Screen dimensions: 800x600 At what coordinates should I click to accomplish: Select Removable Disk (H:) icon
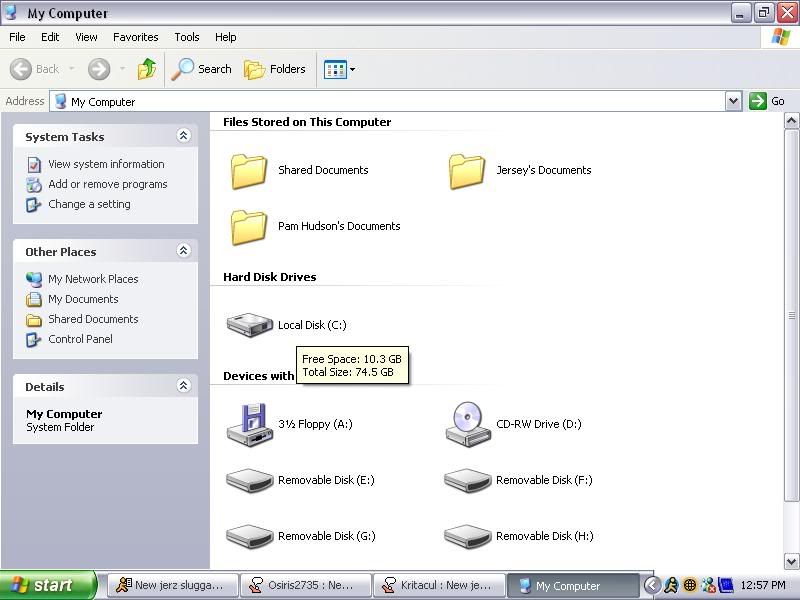click(x=468, y=536)
